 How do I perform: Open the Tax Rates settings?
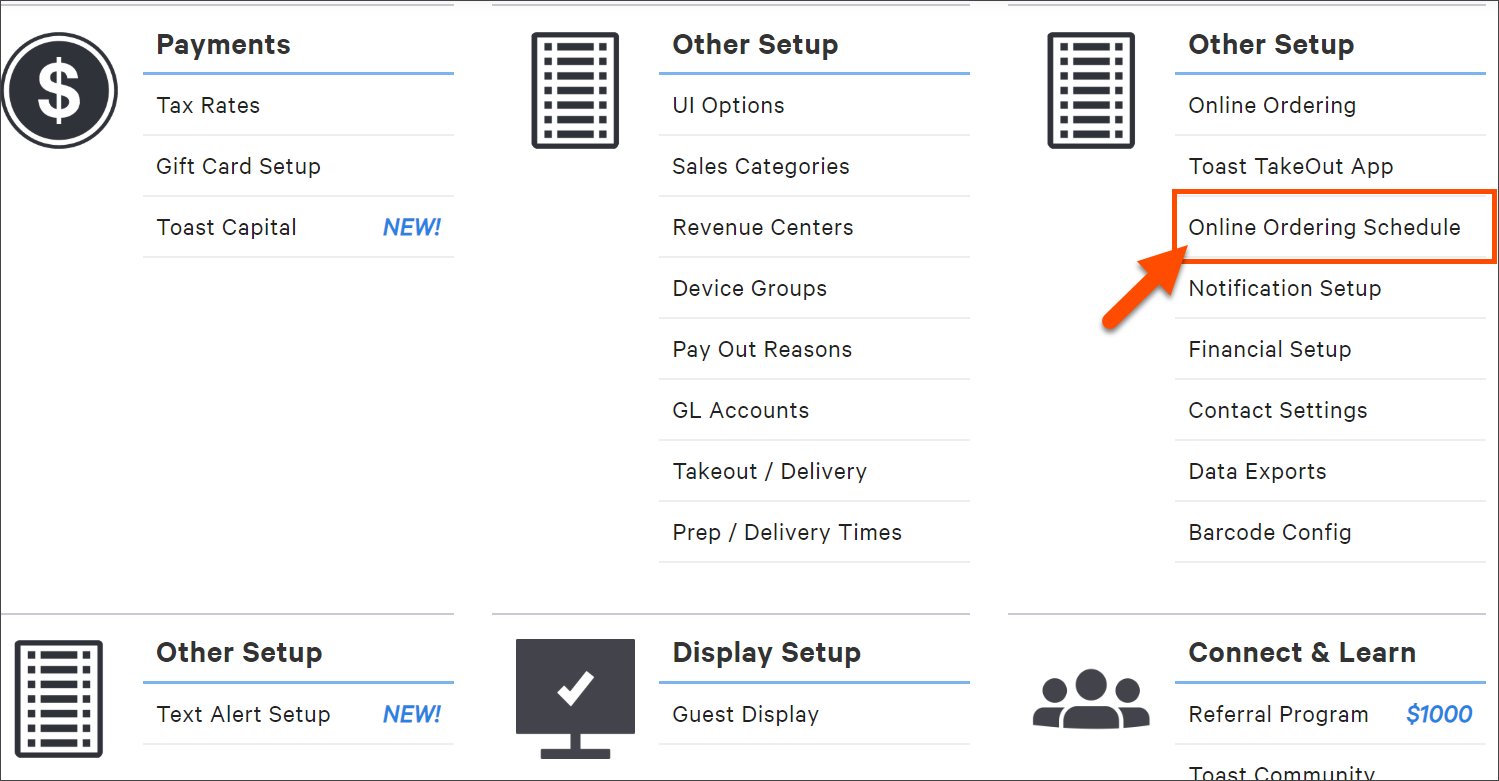pos(208,105)
